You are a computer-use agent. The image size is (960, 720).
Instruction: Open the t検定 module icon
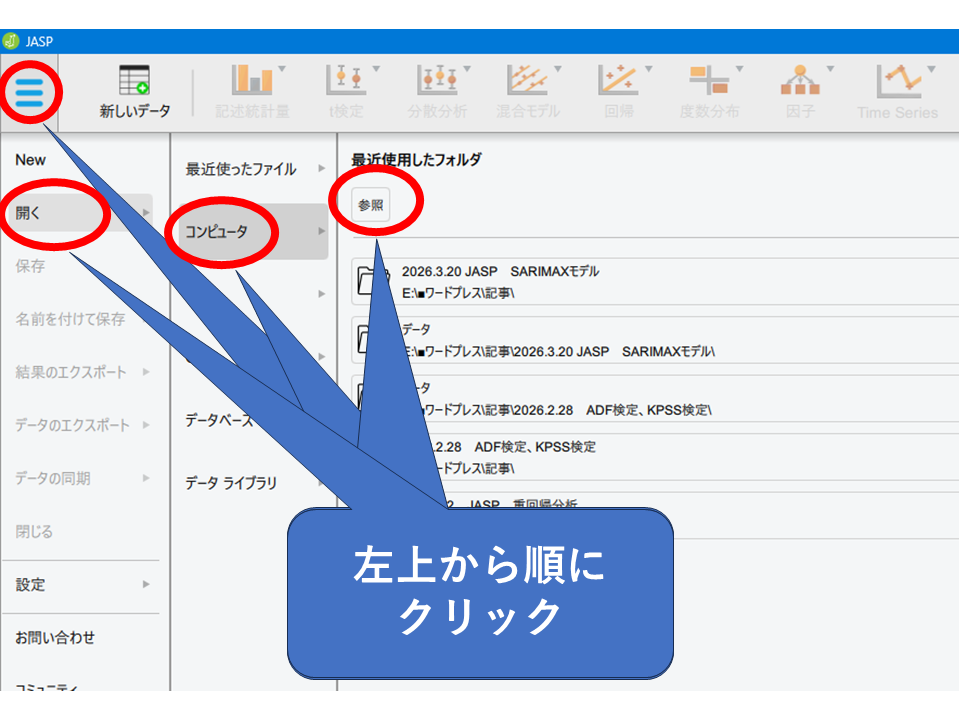(346, 91)
